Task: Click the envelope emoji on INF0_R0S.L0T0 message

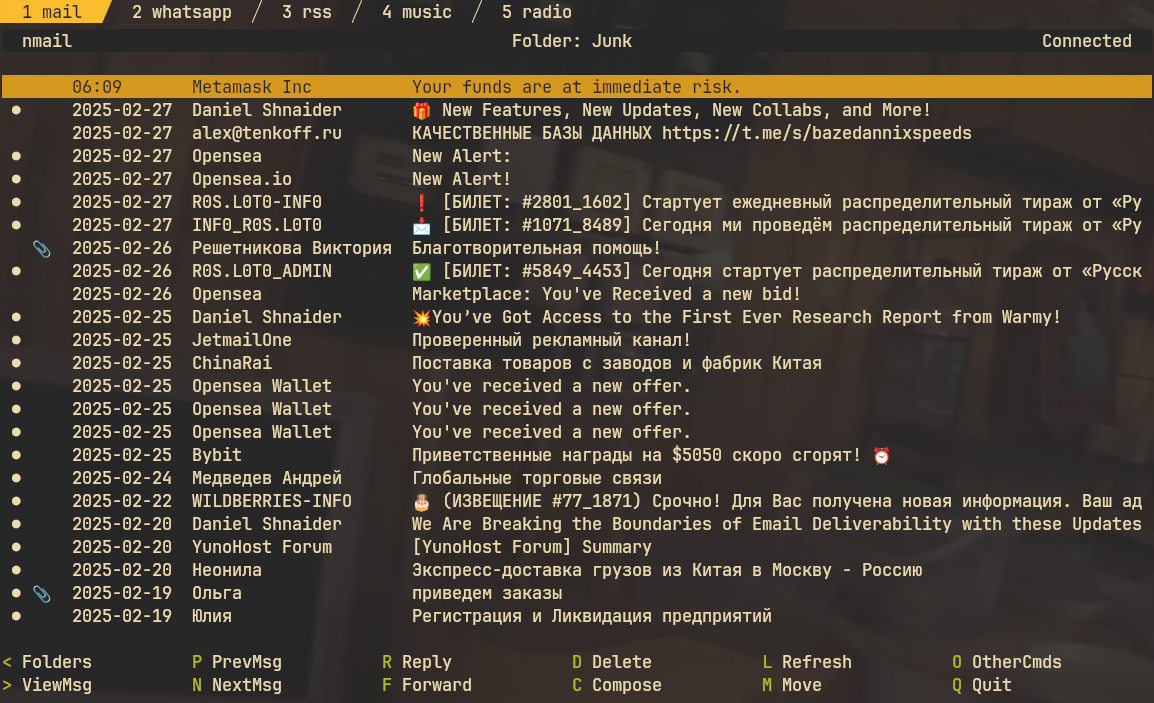Action: (424, 225)
